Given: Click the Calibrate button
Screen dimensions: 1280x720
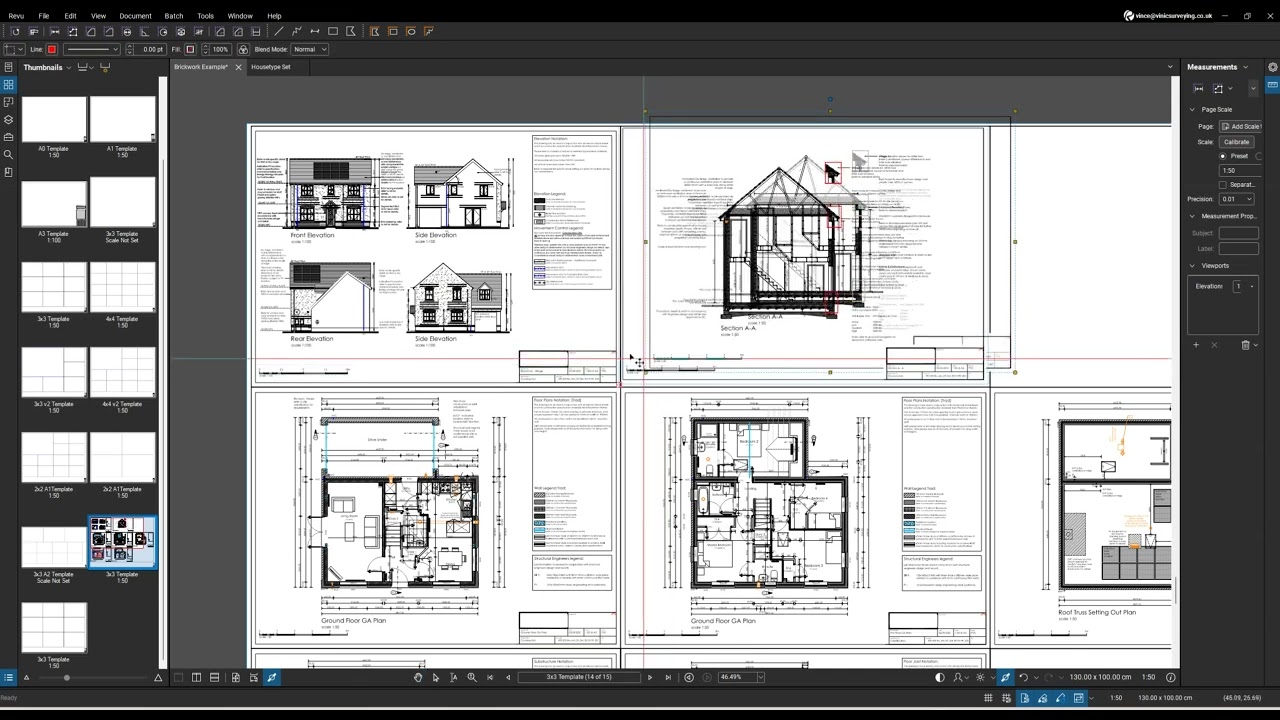Looking at the screenshot, I should click(1236, 142).
